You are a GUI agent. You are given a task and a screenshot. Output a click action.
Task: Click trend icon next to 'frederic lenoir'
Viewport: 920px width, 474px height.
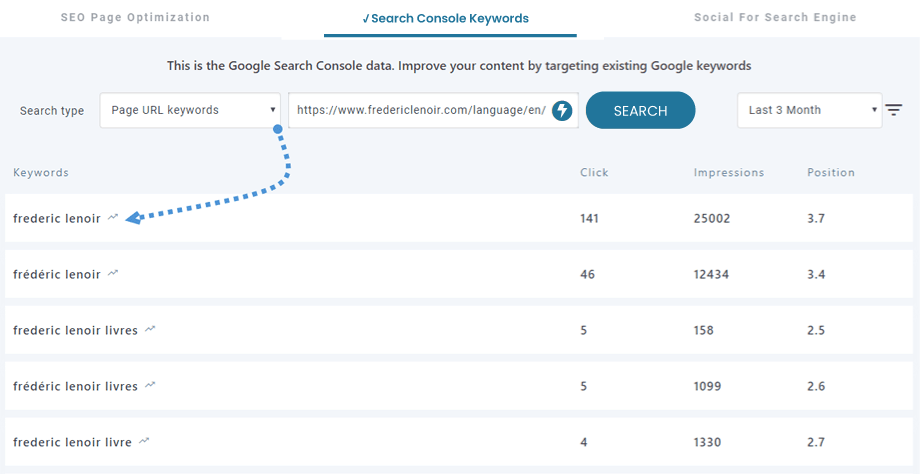(113, 217)
